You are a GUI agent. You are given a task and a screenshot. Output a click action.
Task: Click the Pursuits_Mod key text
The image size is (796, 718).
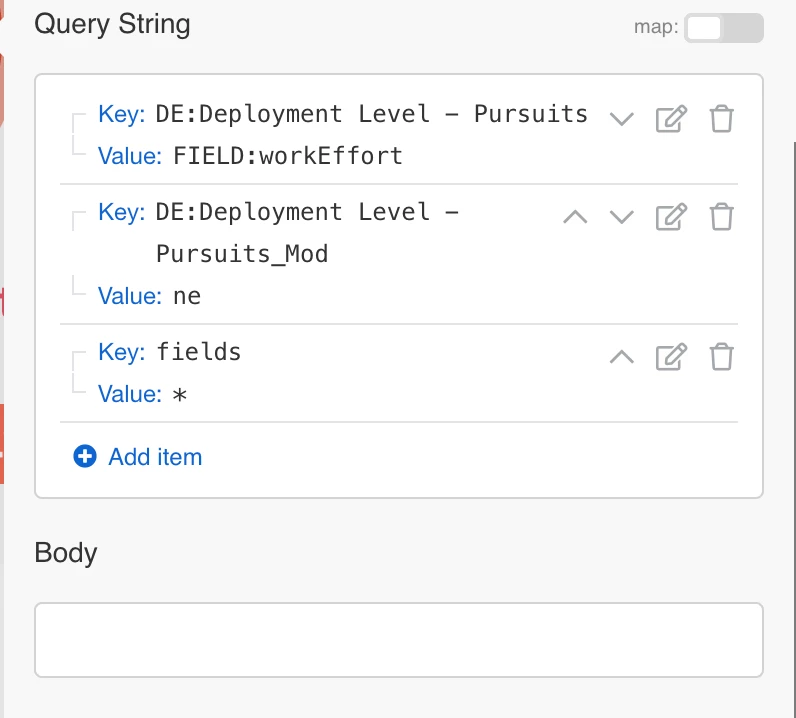coord(242,254)
